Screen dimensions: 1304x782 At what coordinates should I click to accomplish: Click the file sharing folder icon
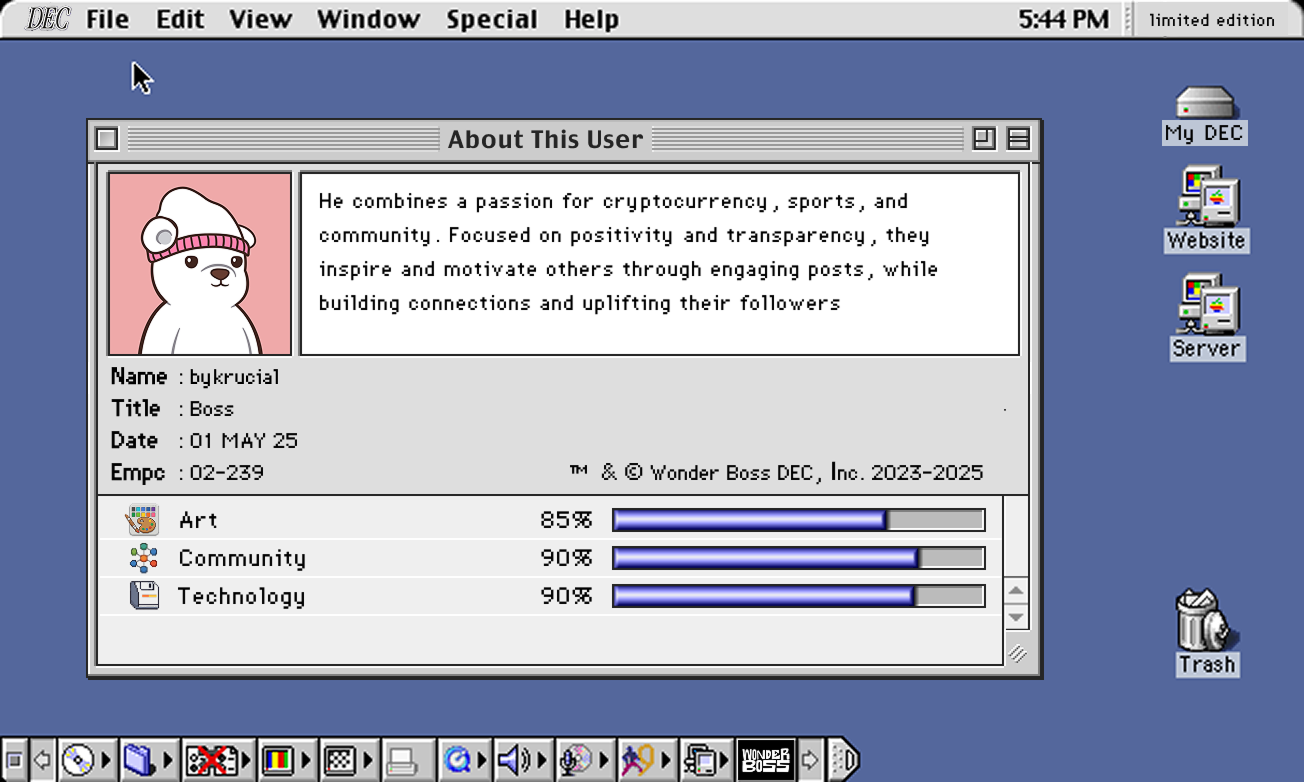tap(136, 762)
